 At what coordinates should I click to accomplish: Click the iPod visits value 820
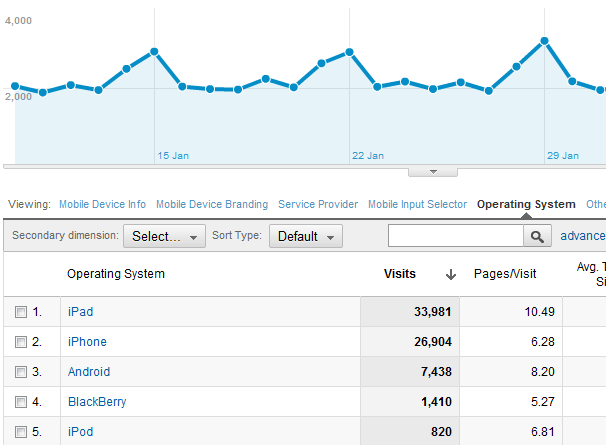[x=441, y=432]
